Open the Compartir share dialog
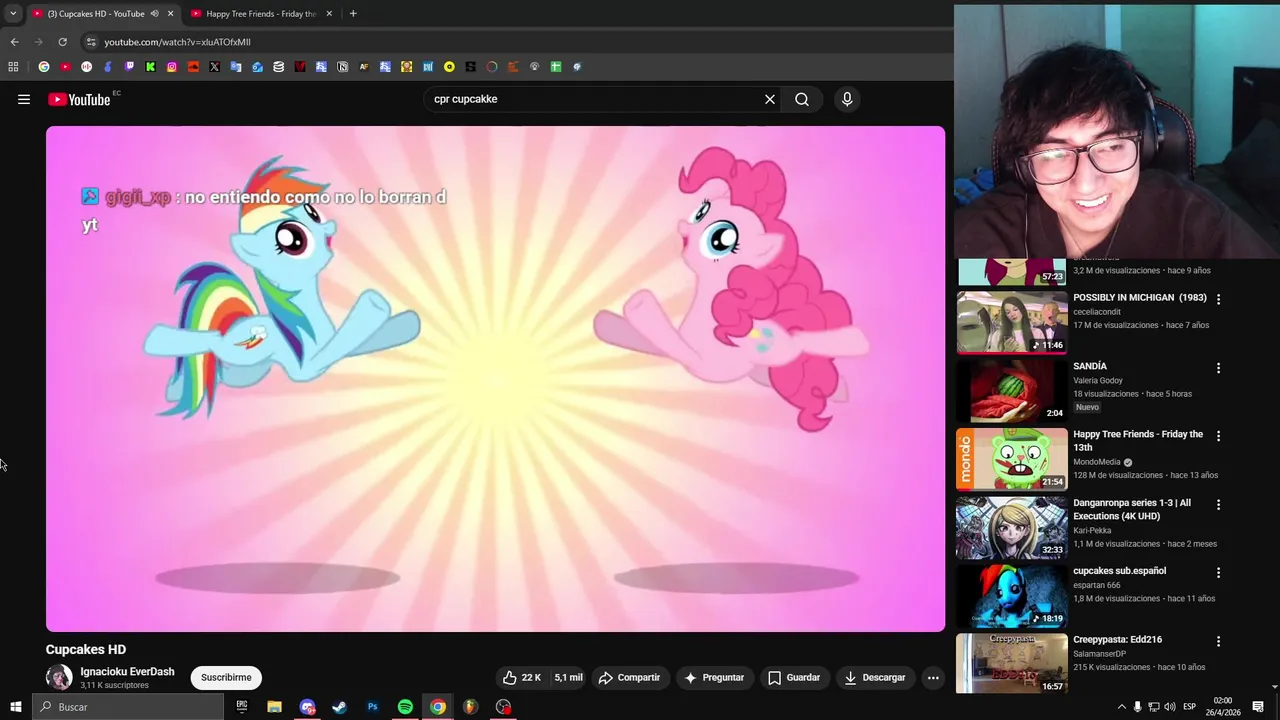The image size is (1280, 720). (x=629, y=677)
